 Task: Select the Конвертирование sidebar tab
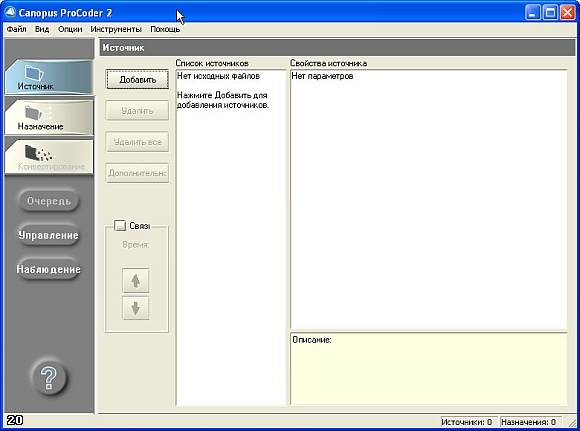[x=49, y=157]
